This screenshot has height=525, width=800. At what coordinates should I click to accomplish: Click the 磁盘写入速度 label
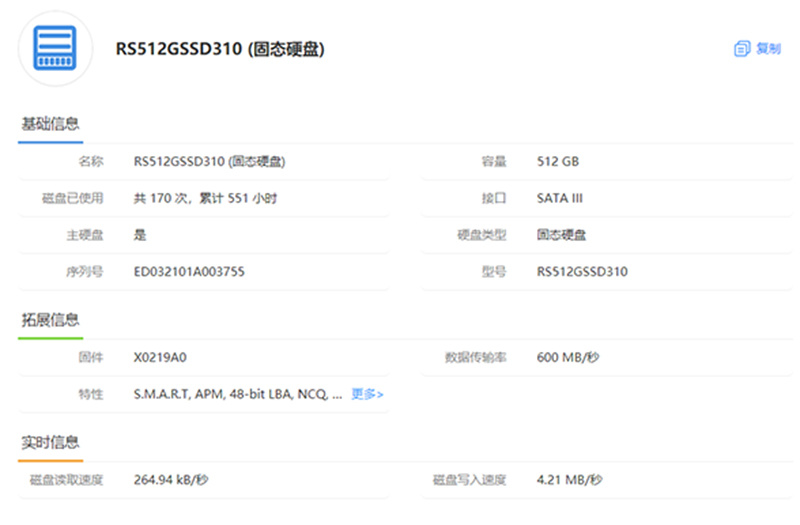coord(469,480)
